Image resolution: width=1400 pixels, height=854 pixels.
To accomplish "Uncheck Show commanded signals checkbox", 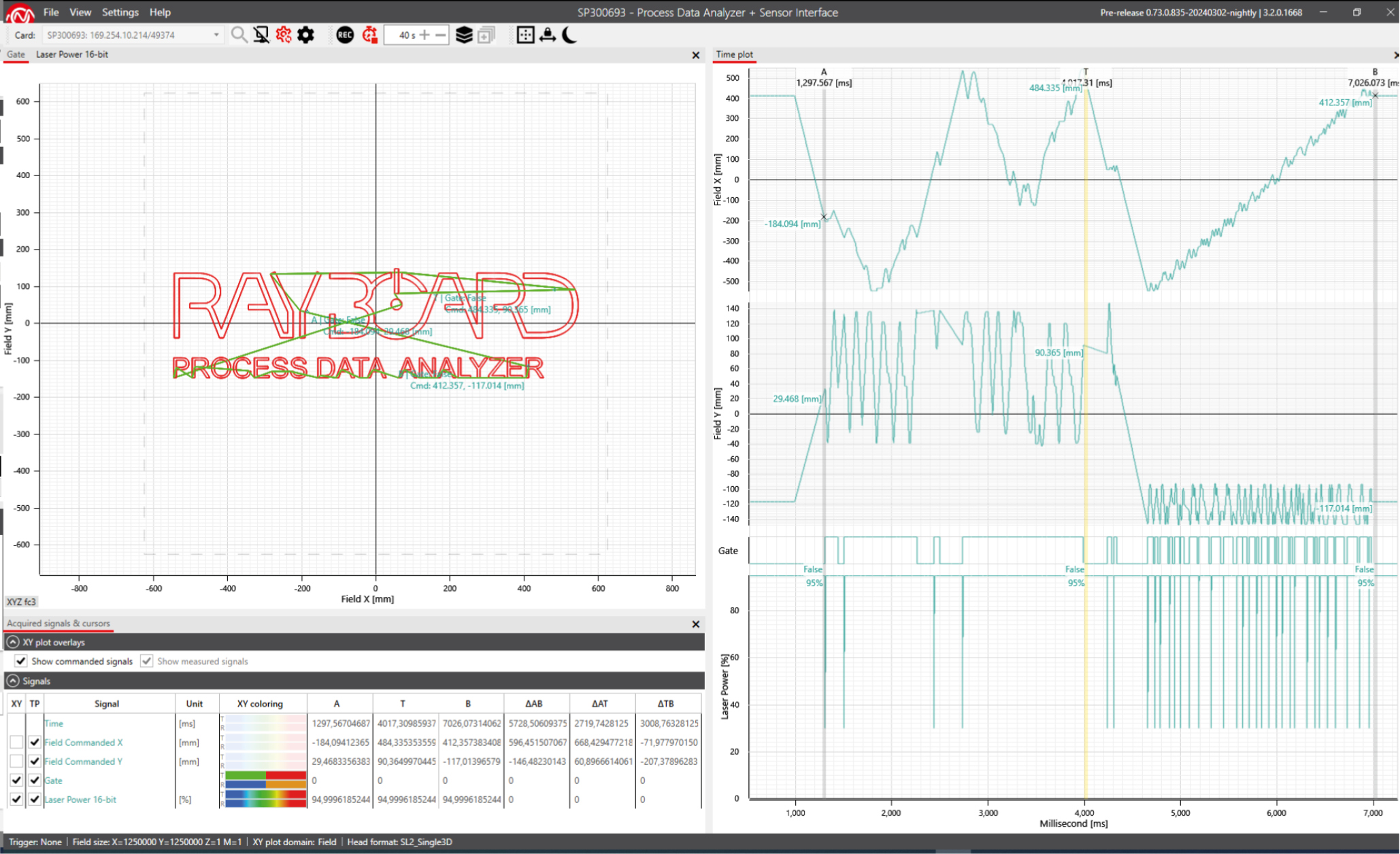I will (x=21, y=661).
